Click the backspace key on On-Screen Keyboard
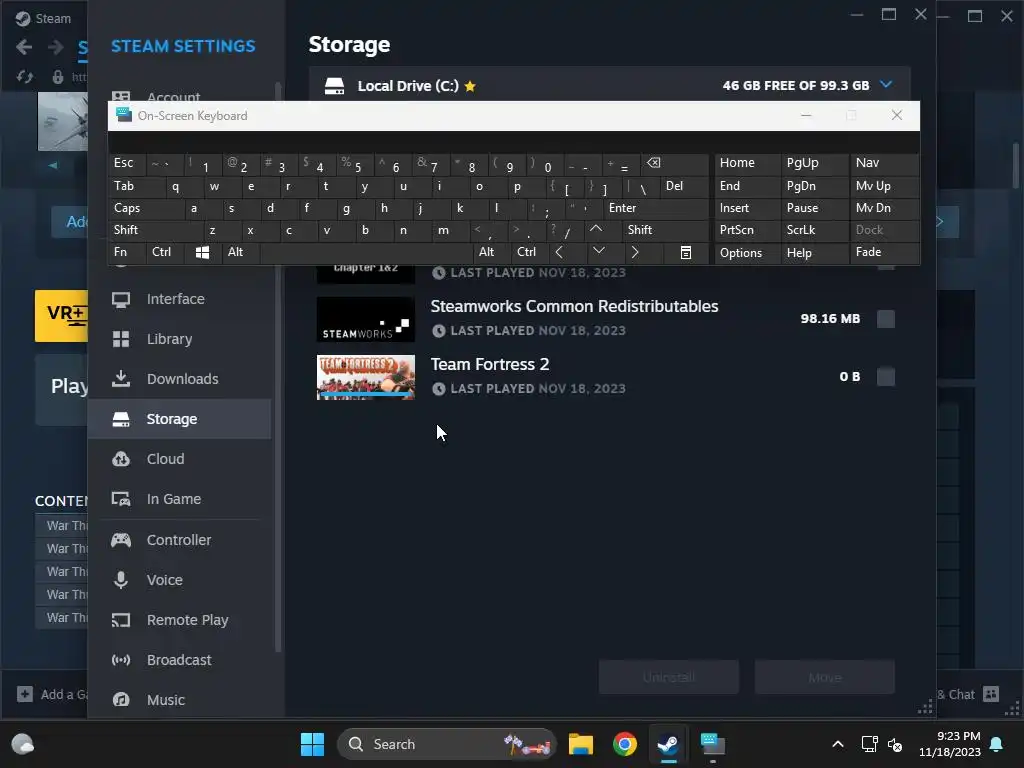The height and width of the screenshot is (768, 1024). (x=675, y=163)
